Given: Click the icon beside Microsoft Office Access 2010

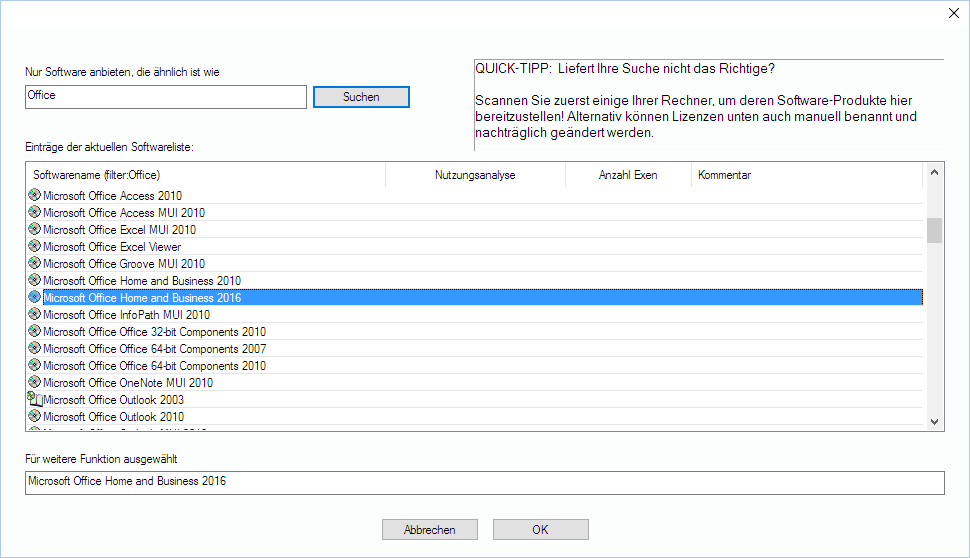Looking at the screenshot, I should tap(35, 195).
